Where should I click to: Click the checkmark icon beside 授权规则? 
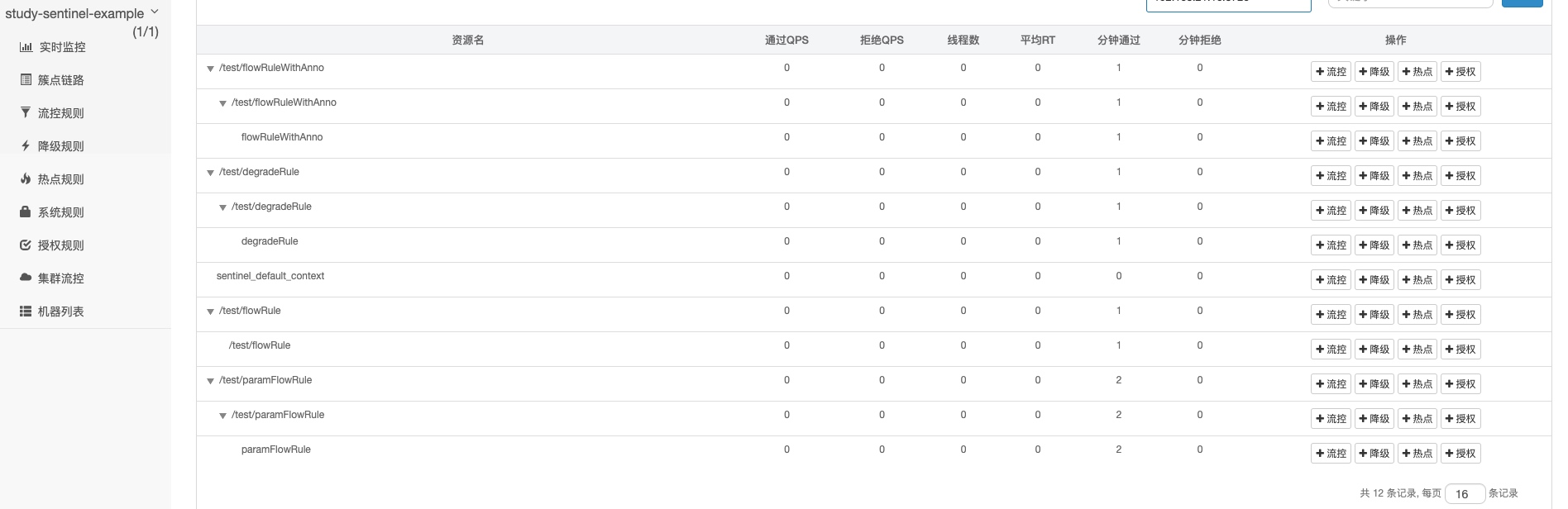(x=26, y=245)
